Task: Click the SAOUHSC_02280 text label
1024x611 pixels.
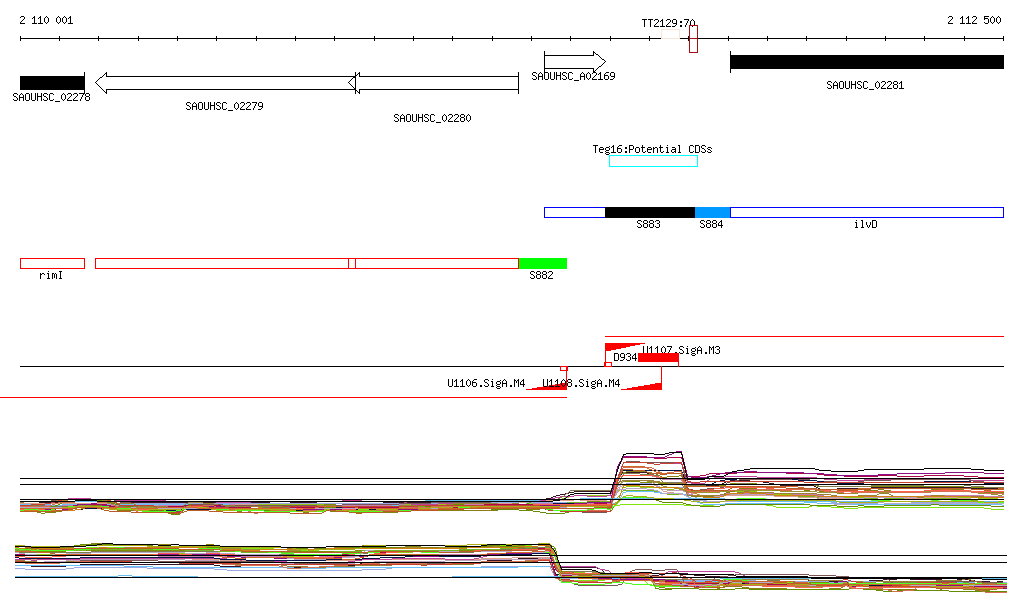Action: click(x=432, y=118)
